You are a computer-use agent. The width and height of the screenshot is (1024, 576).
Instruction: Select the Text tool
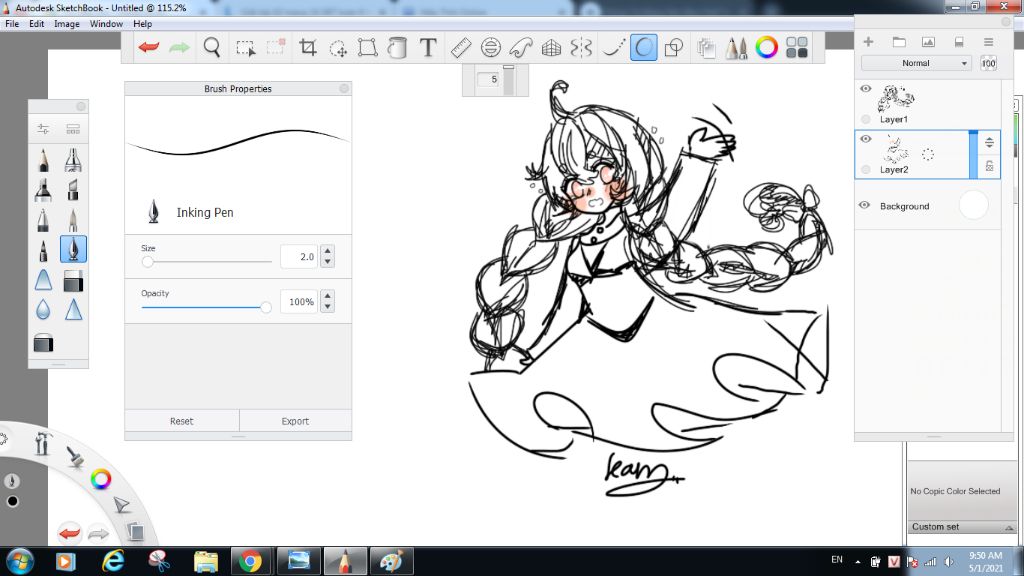coord(428,48)
